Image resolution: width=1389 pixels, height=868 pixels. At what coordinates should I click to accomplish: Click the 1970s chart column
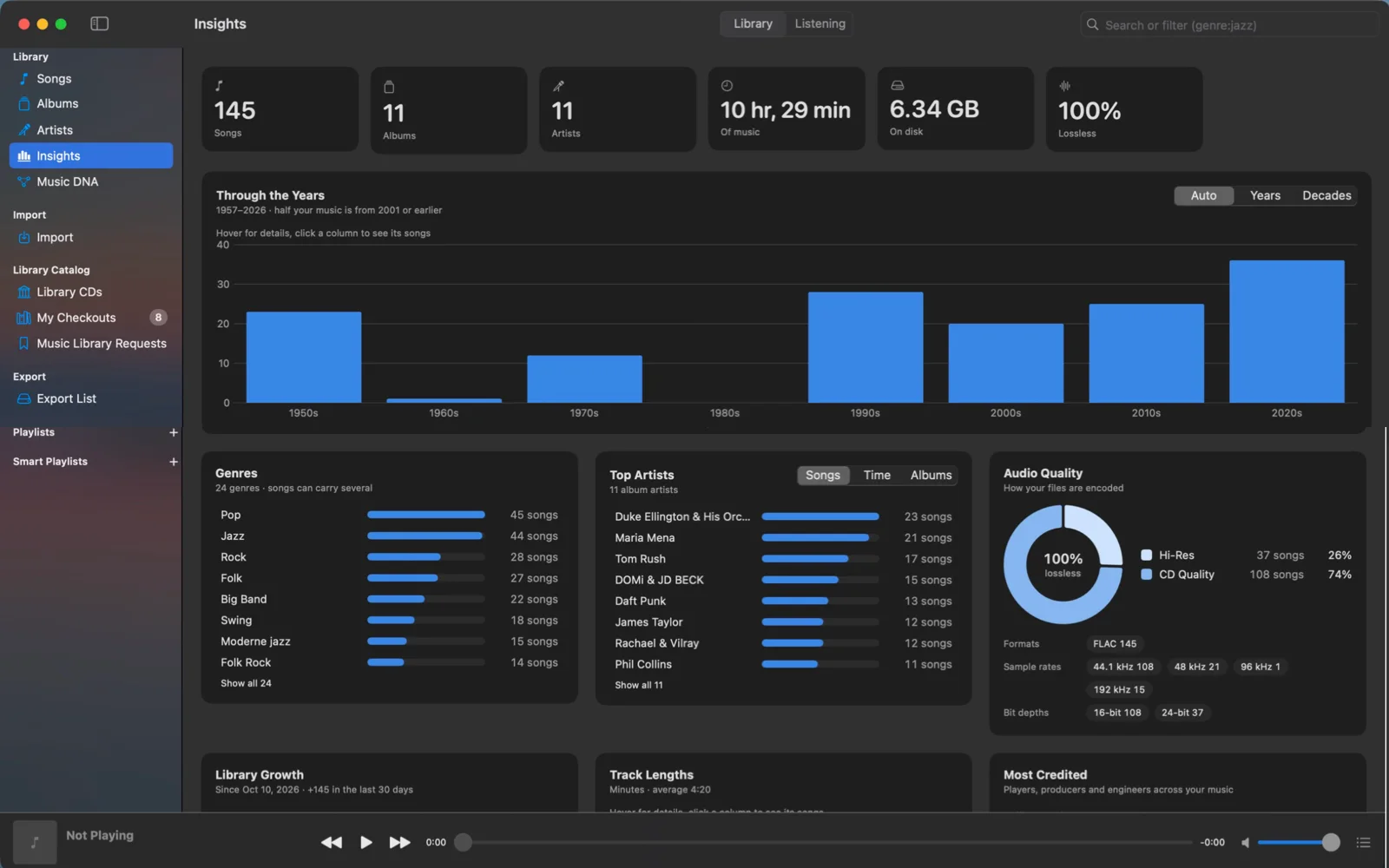click(584, 379)
